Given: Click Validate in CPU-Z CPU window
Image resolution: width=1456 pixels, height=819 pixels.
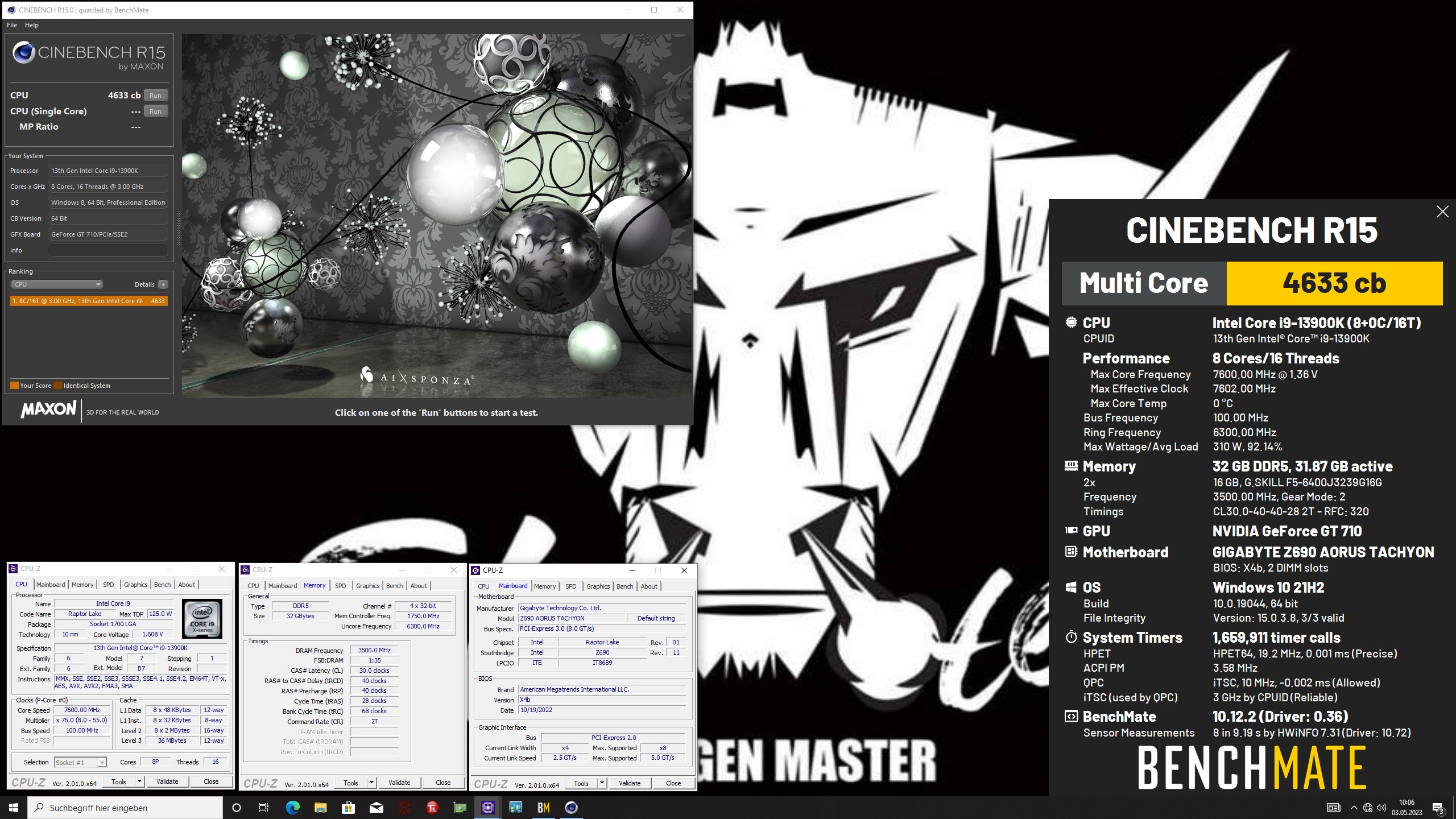Looking at the screenshot, I should 167,781.
